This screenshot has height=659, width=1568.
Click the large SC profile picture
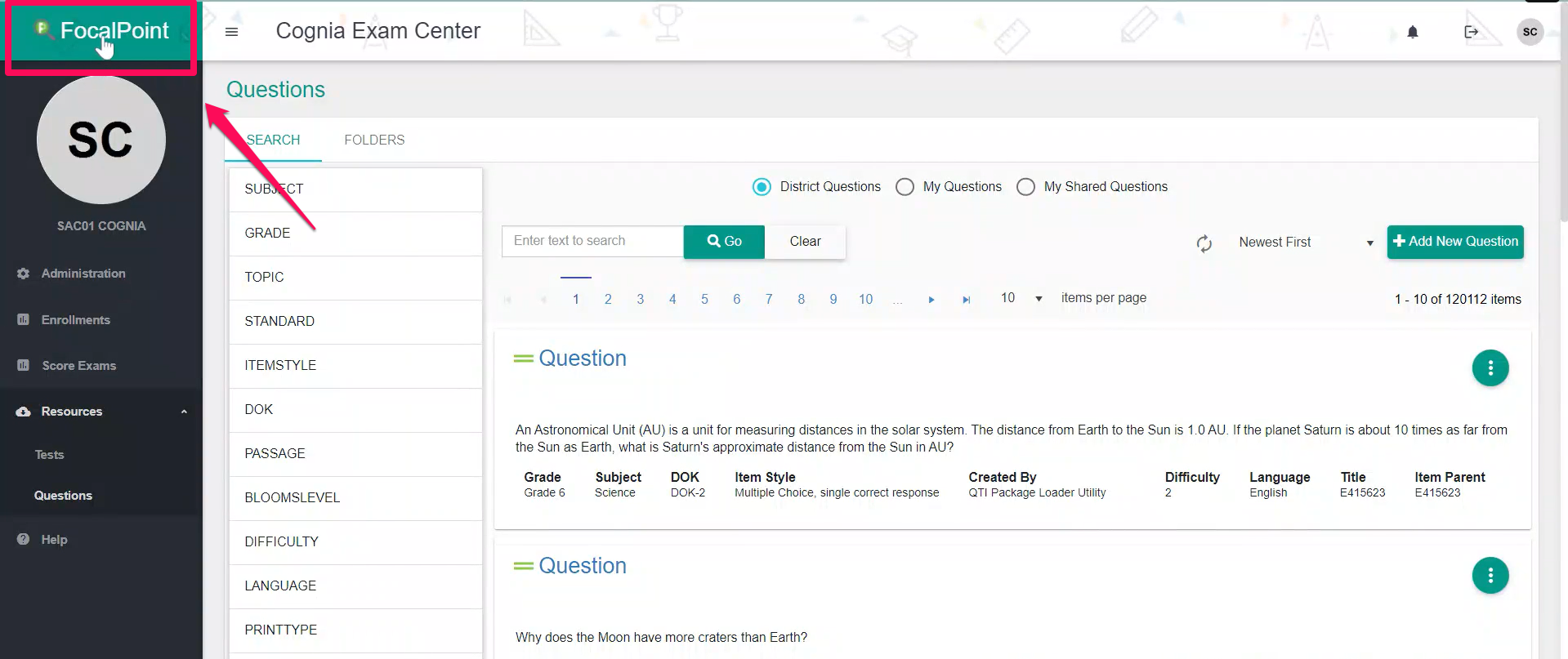pos(101,140)
